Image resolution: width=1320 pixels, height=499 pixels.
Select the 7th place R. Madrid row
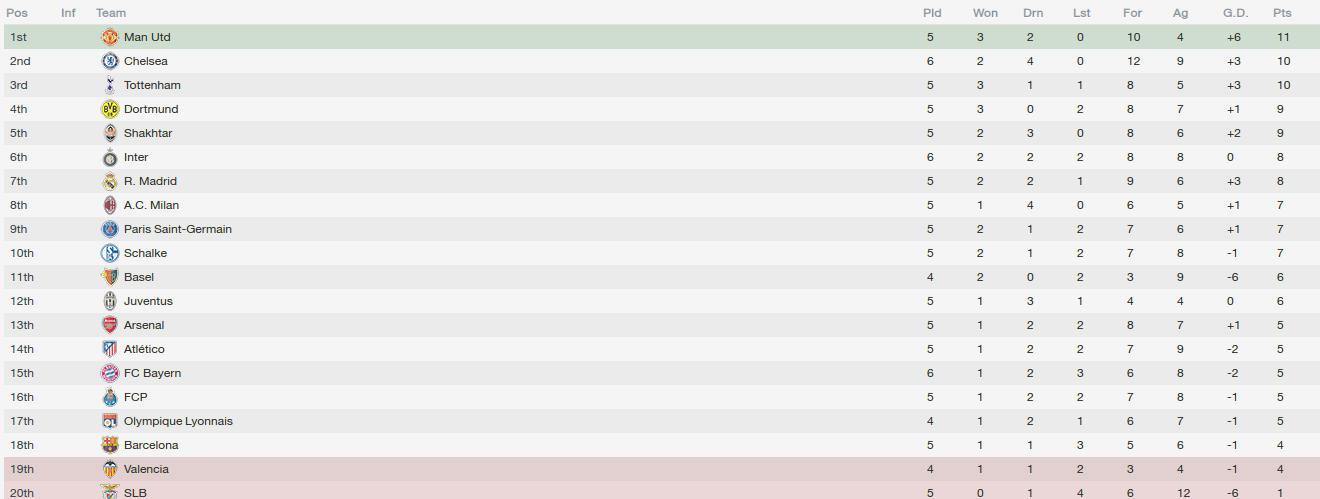tap(660, 181)
